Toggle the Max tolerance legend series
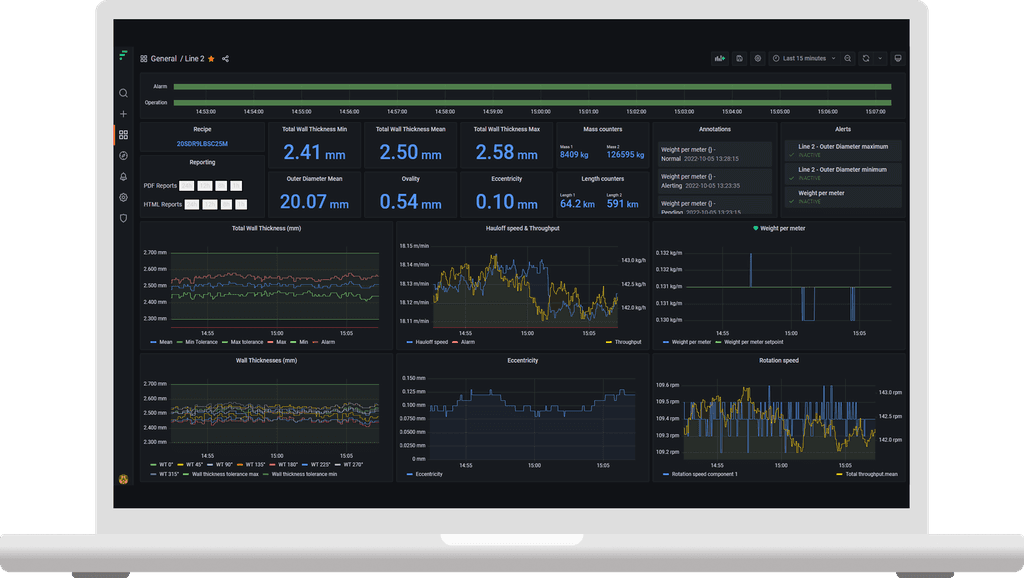1024x578 pixels. point(242,342)
